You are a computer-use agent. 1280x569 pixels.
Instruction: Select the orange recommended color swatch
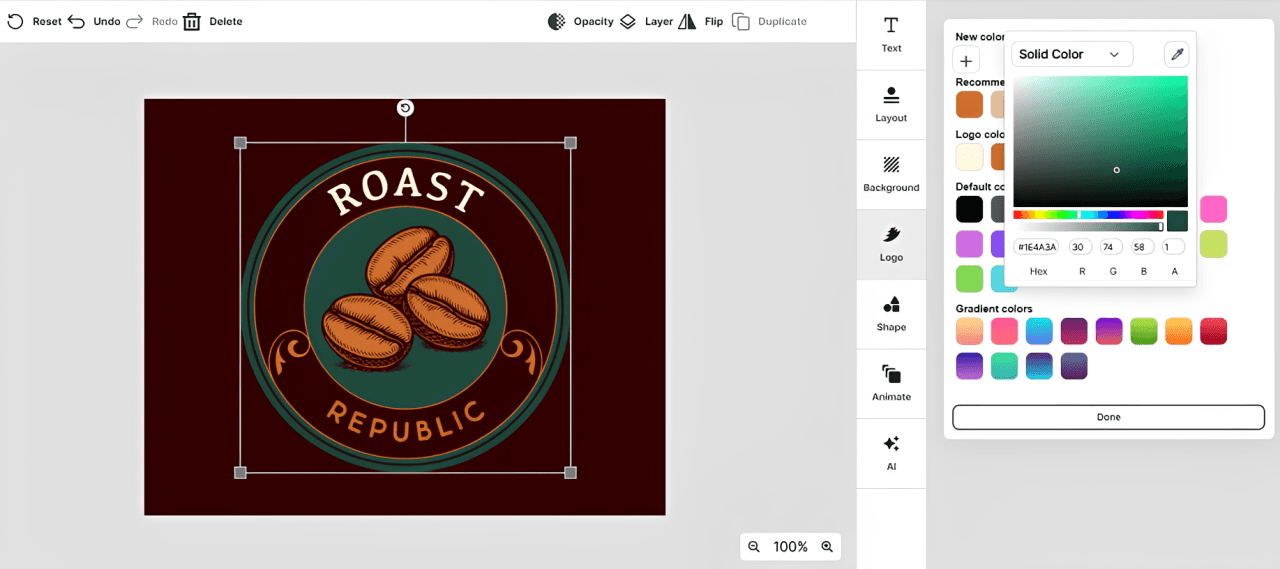pyautogui.click(x=969, y=104)
